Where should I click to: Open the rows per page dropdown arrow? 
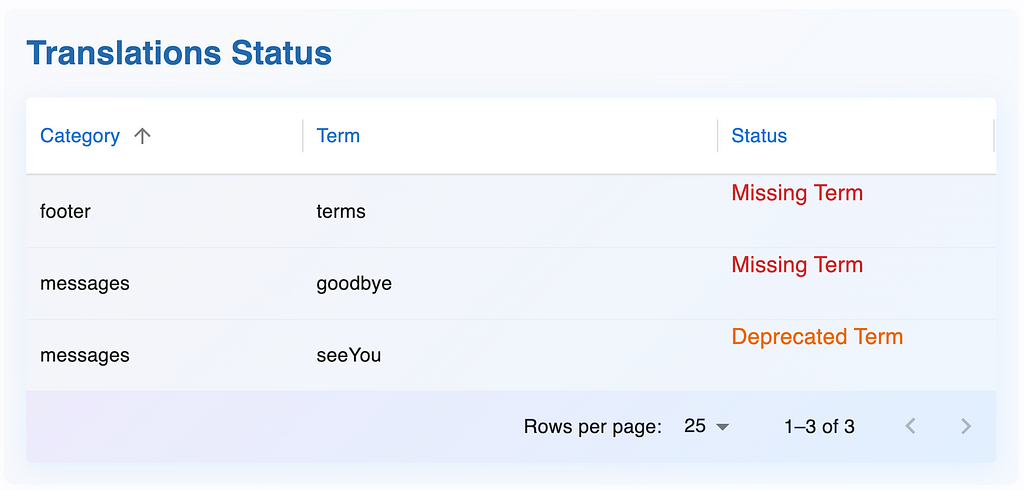coord(722,427)
